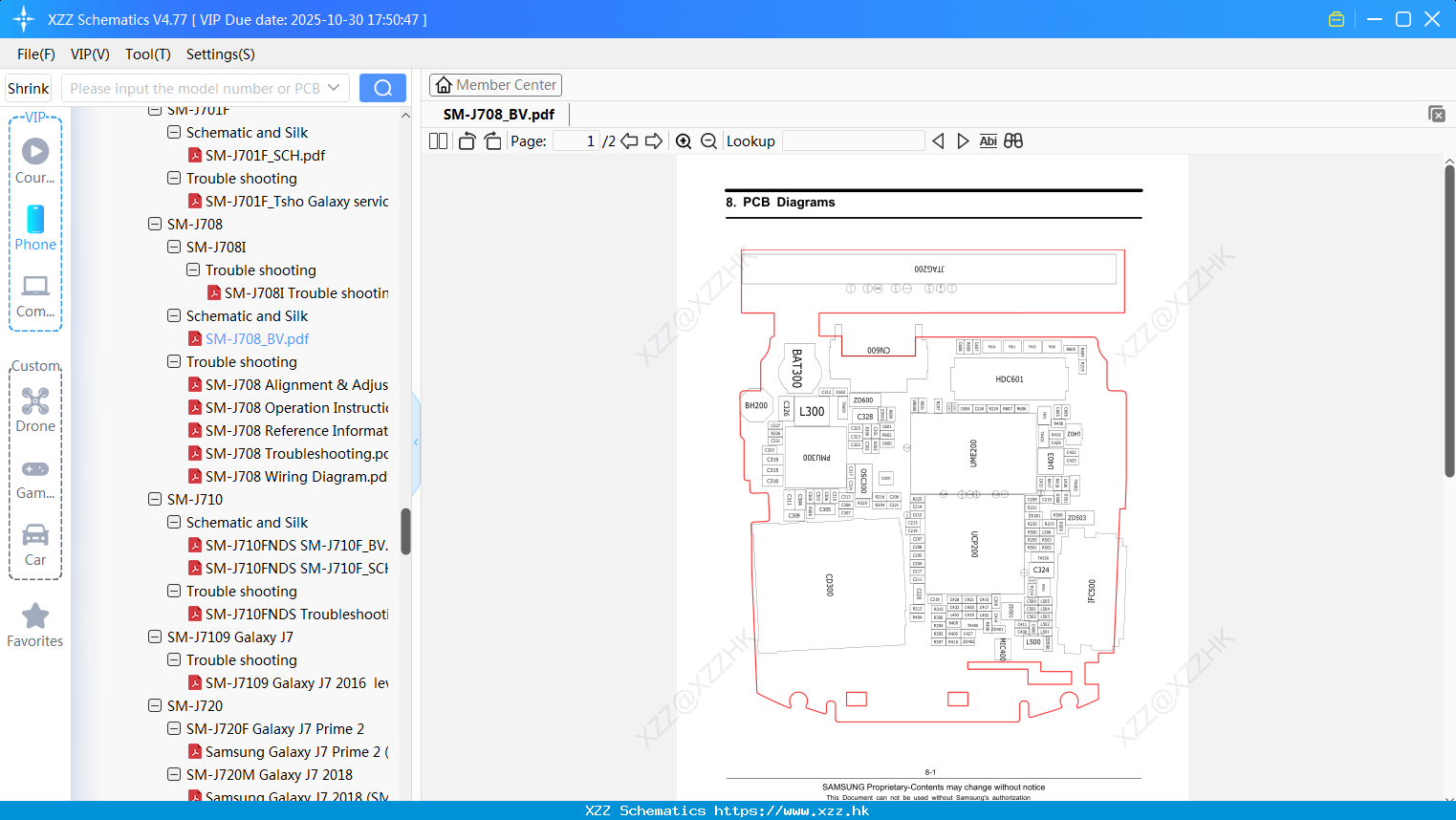
Task: Collapse the SM-J710 tree node
Action: (155, 499)
